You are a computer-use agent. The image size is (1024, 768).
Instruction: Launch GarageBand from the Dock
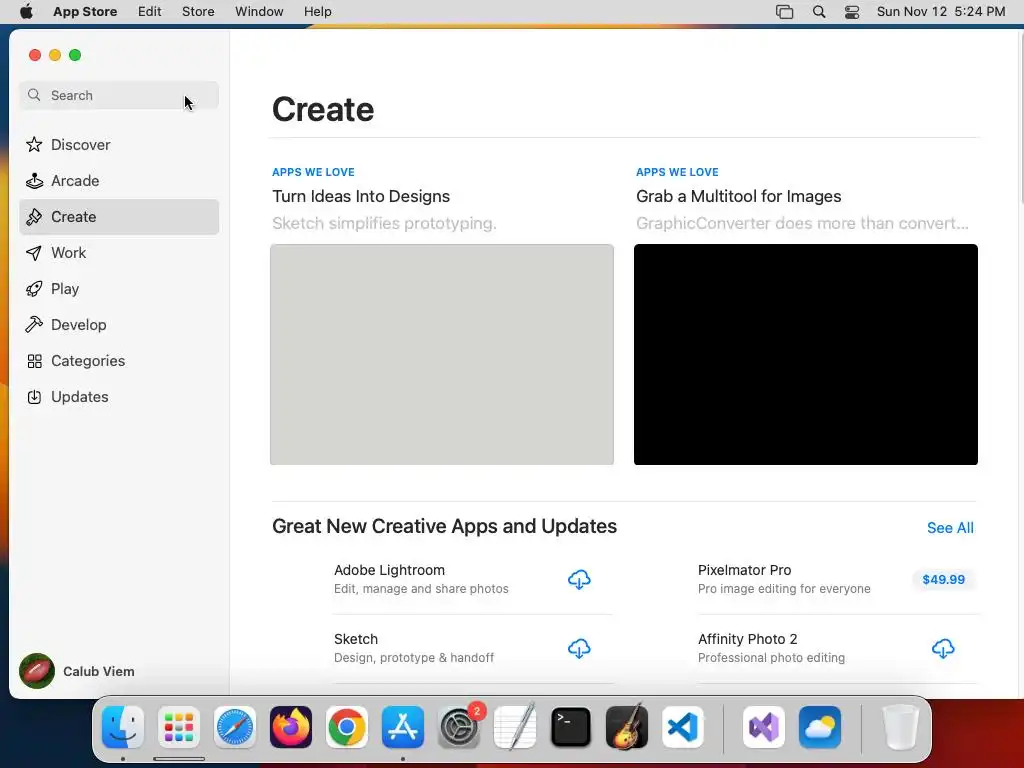pyautogui.click(x=627, y=727)
